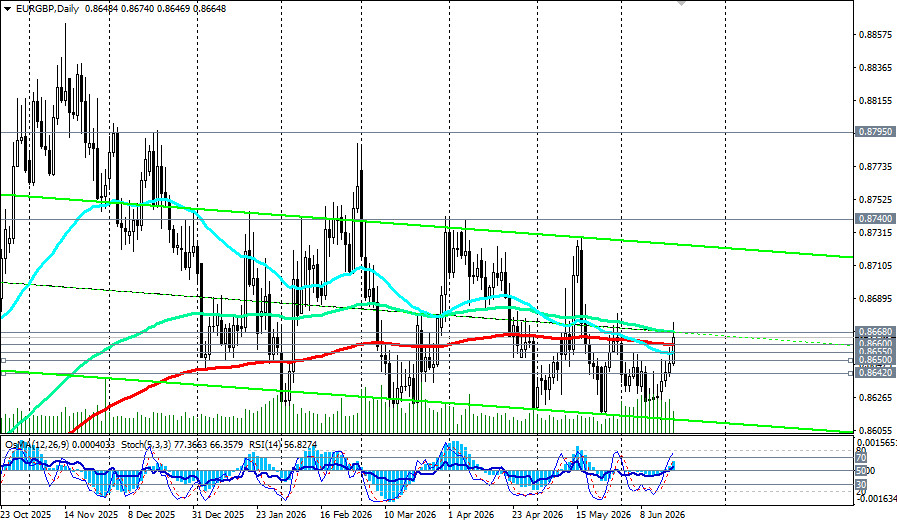Click the 31 Dec 2025 date label
Viewport: 897px width, 525px height.
click(218, 515)
